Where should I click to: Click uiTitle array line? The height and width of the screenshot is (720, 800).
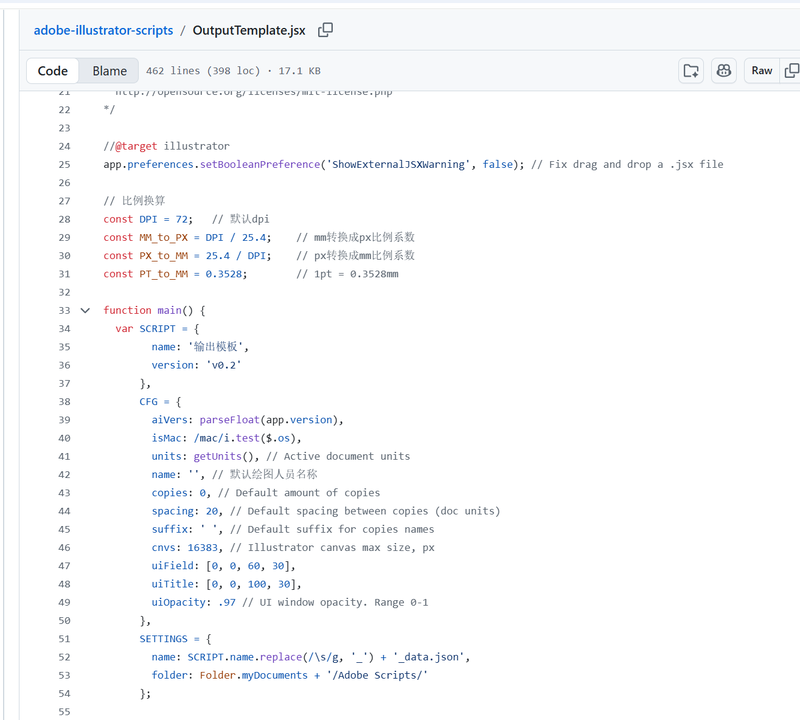pos(227,584)
